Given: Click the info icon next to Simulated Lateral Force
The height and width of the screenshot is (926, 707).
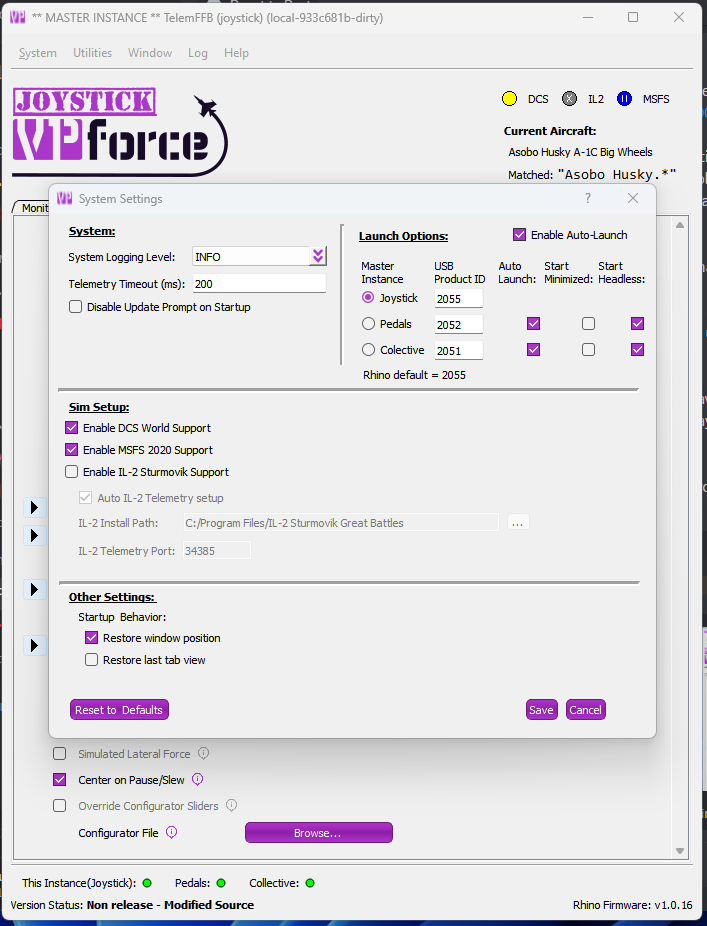Looking at the screenshot, I should [x=203, y=754].
